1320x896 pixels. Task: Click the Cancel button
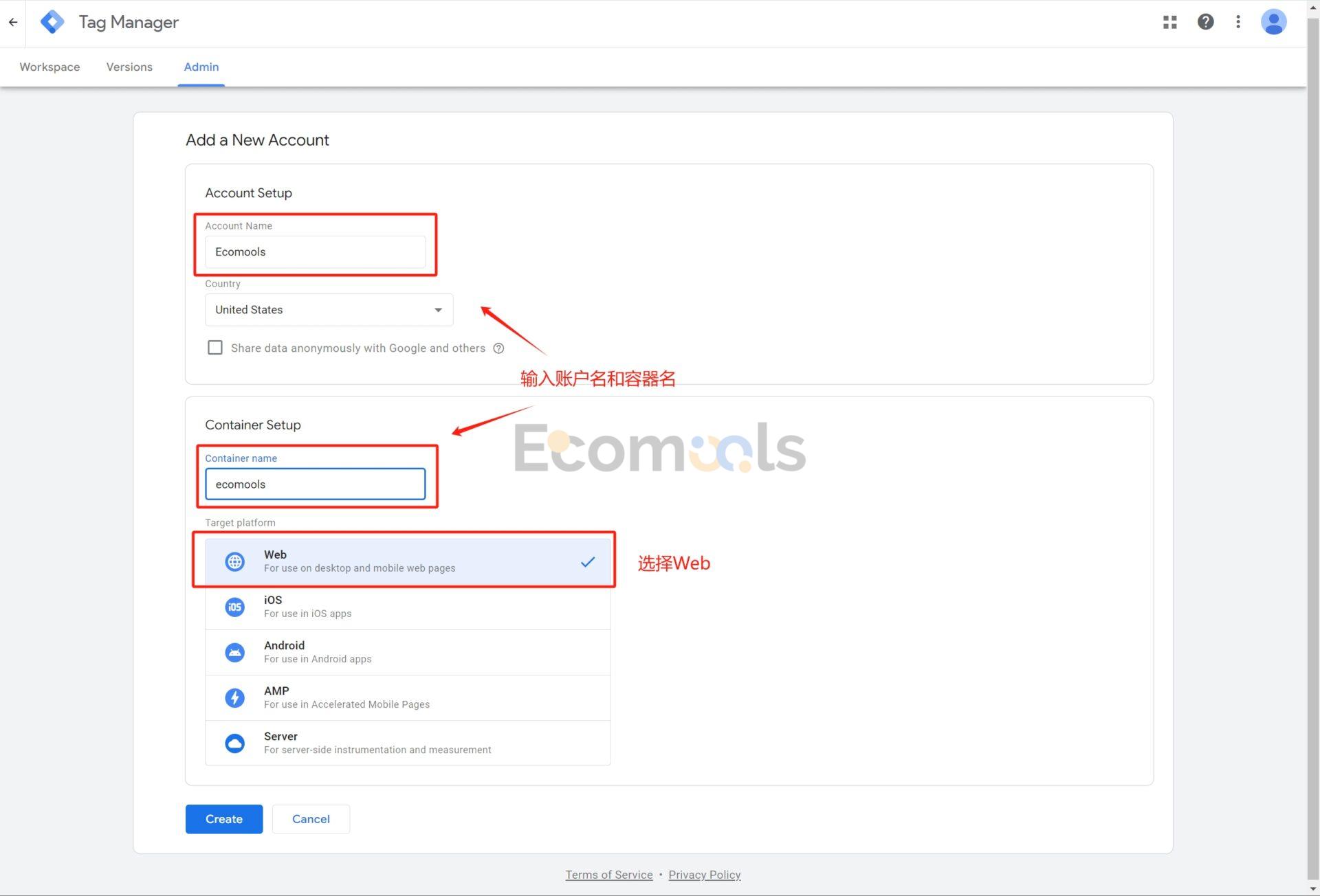point(311,819)
